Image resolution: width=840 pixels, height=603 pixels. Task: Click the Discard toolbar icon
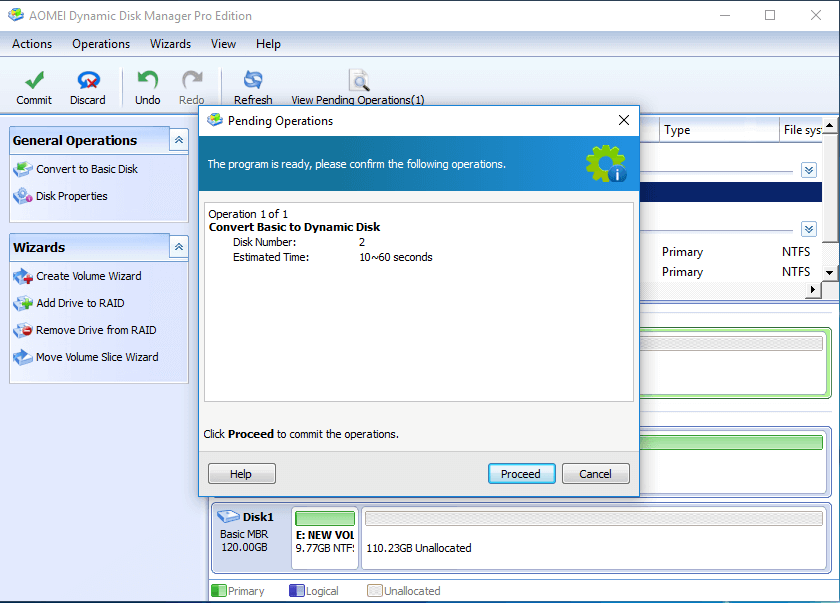(88, 80)
